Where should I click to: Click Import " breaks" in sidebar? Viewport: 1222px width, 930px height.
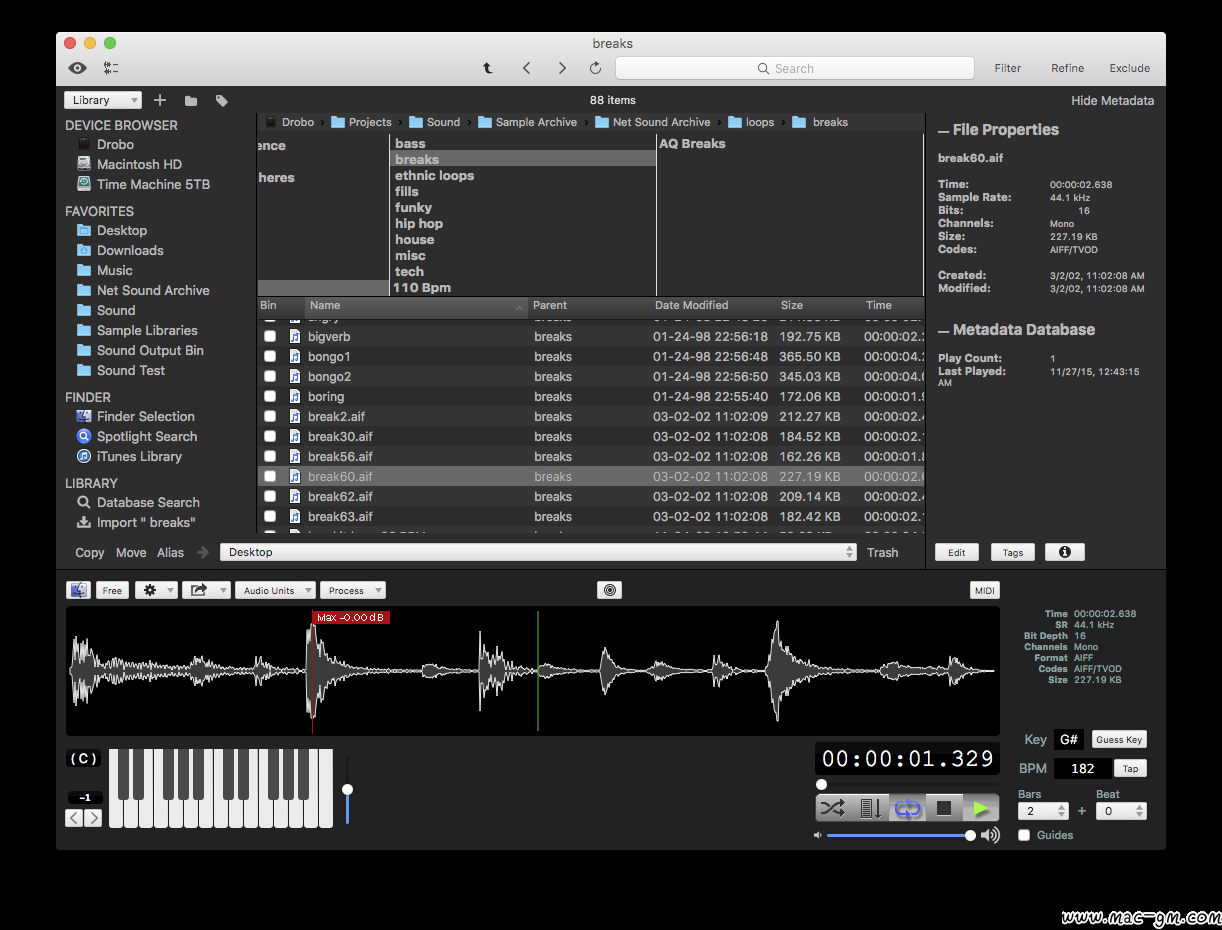pyautogui.click(x=146, y=522)
